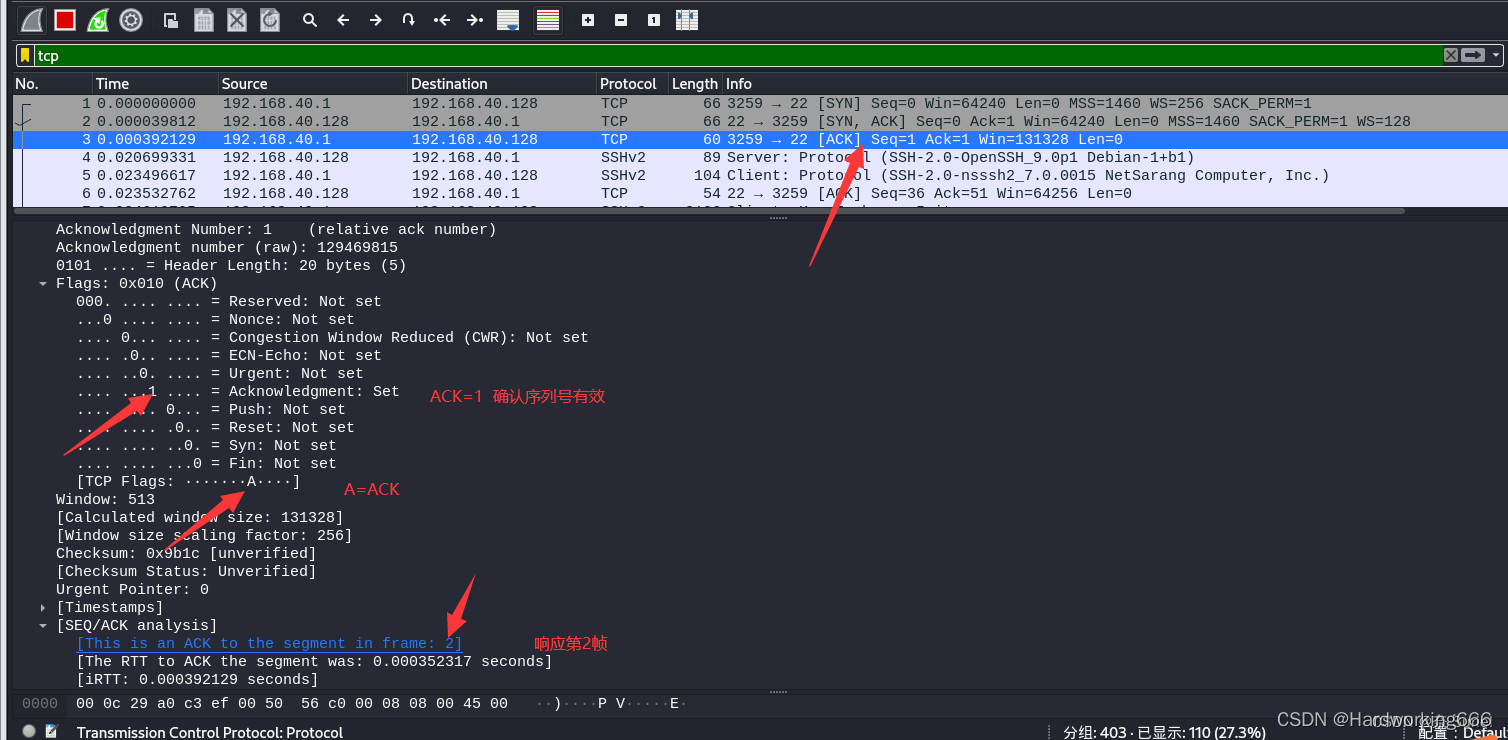This screenshot has height=740, width=1508.
Task: Select Nonce: Not set flag line
Action: click(x=216, y=320)
